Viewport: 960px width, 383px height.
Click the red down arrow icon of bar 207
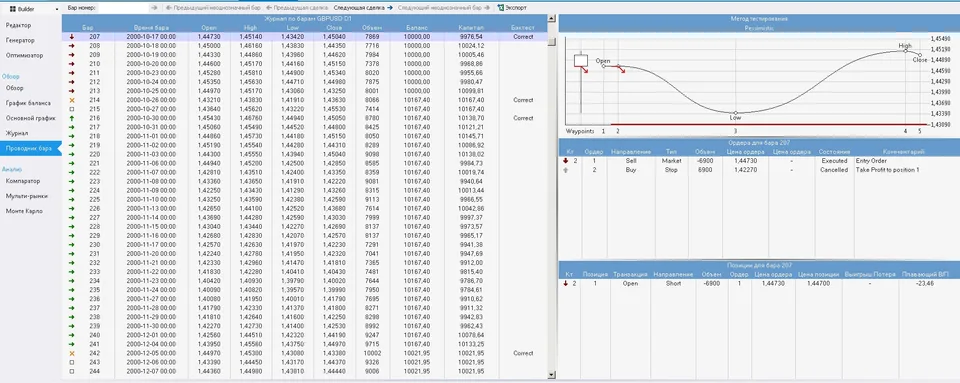[x=72, y=37]
